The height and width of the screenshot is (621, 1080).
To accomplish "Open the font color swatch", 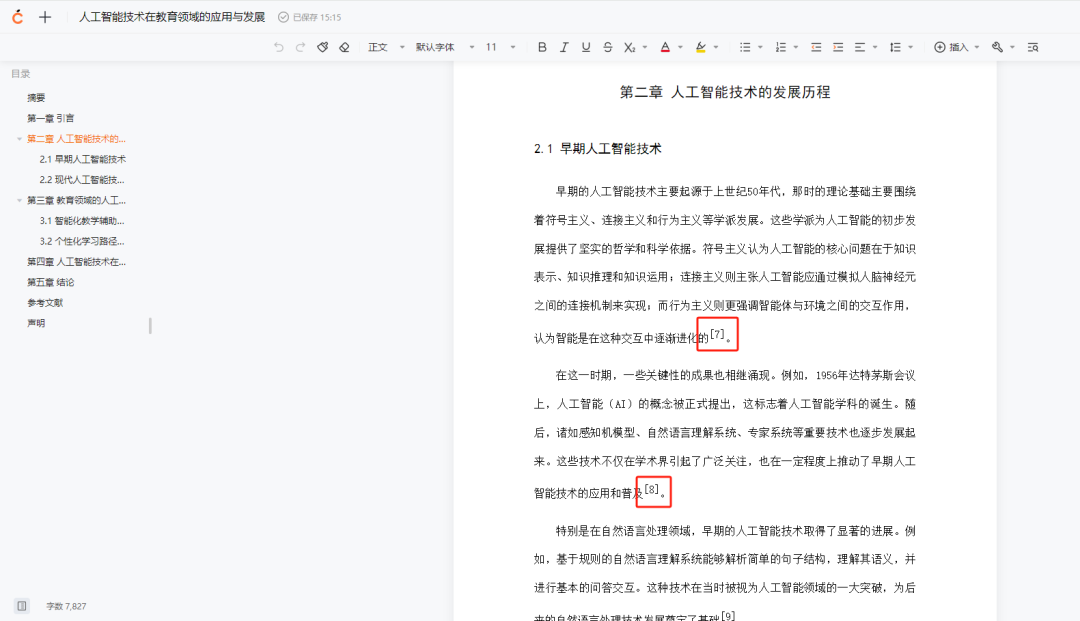I will (x=664, y=47).
